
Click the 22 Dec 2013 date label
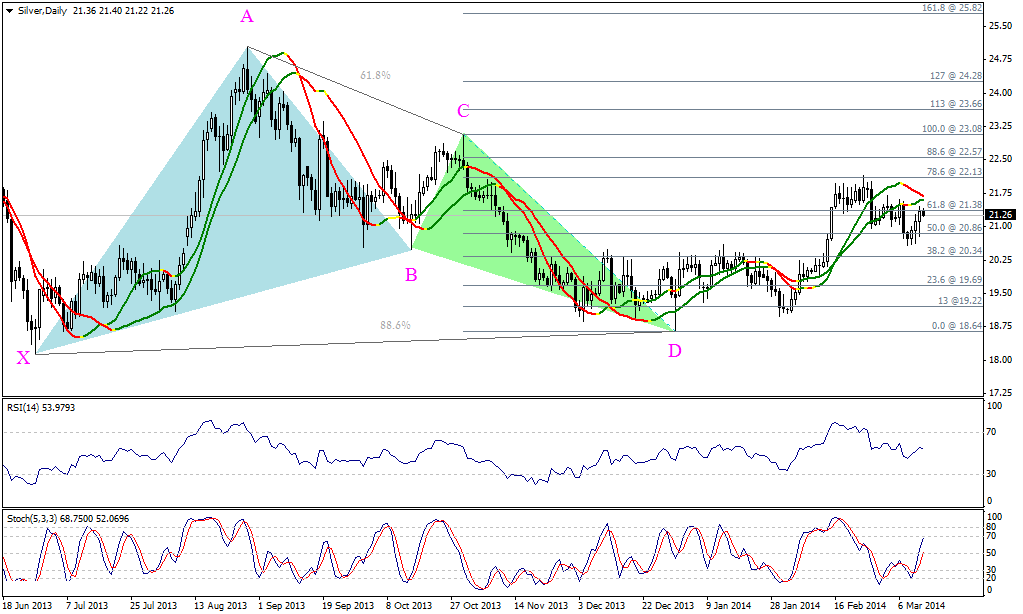coord(667,606)
